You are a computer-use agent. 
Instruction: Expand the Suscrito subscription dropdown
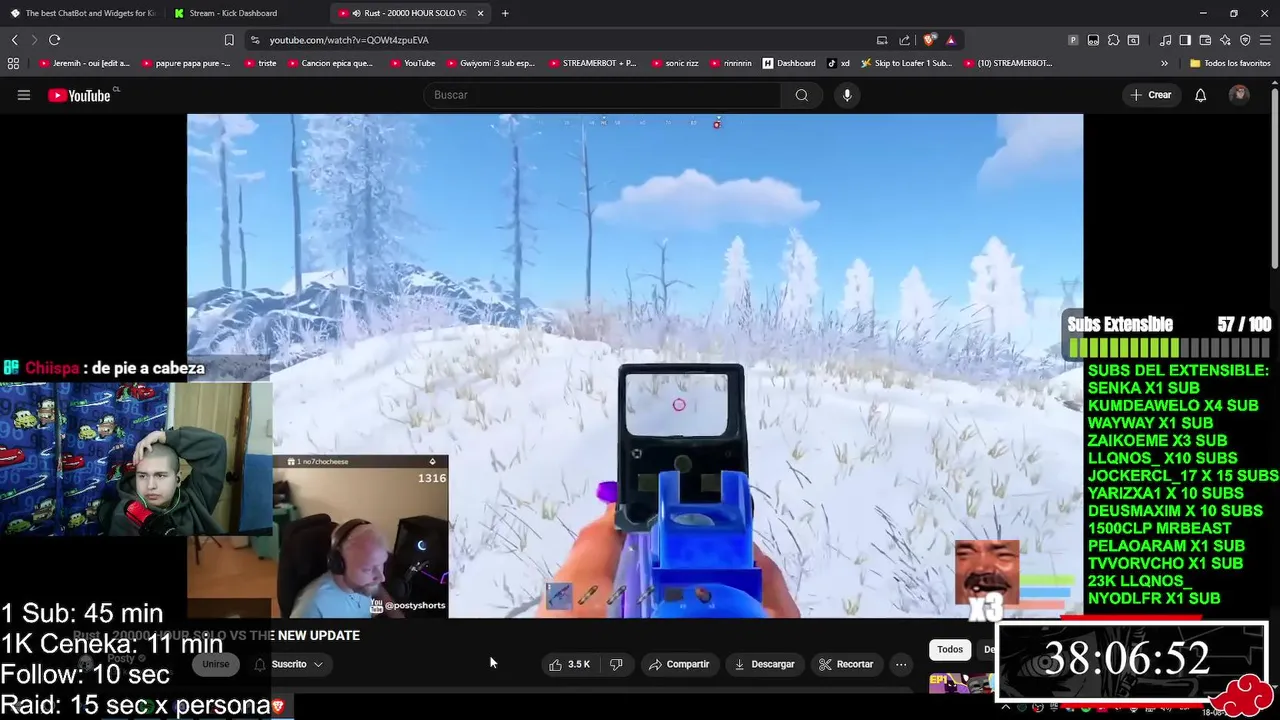289,664
